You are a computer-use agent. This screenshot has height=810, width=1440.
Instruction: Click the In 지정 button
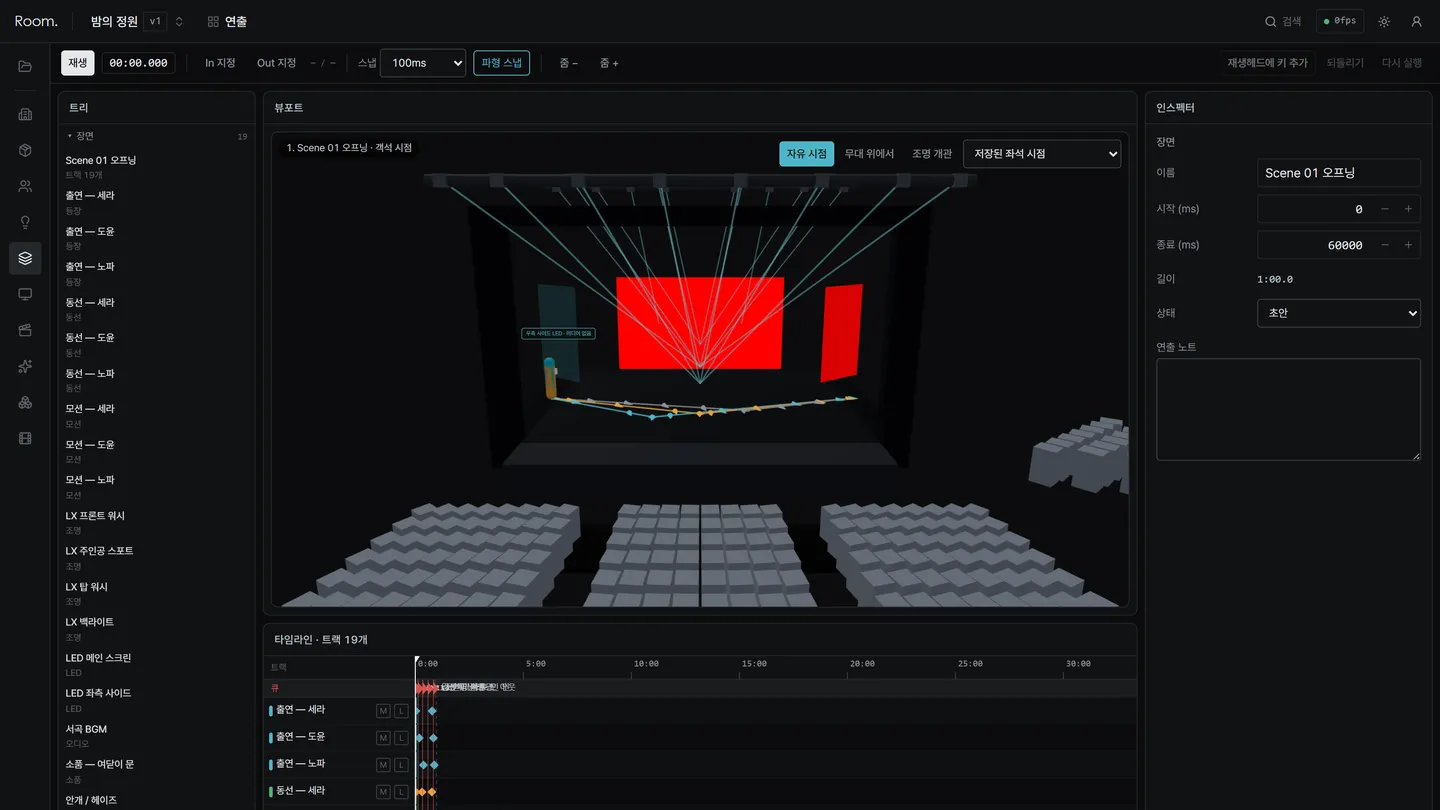click(x=220, y=63)
